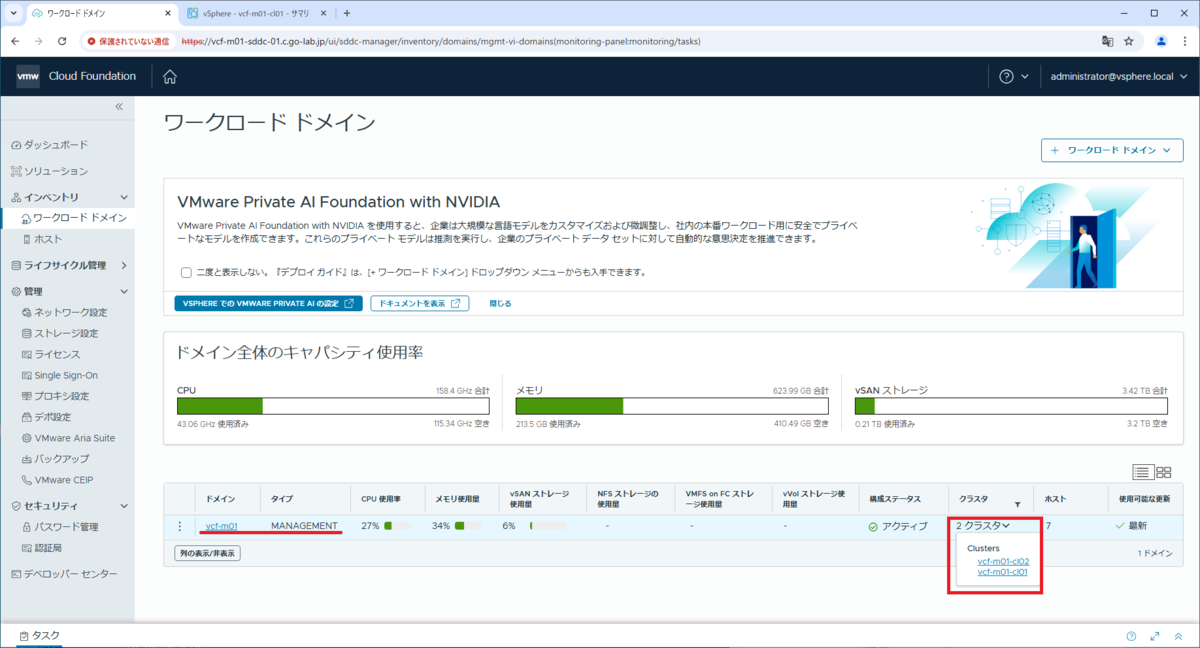This screenshot has height=648, width=1200.
Task: Open the tab search dropdown in Chrome
Action: tap(13, 13)
